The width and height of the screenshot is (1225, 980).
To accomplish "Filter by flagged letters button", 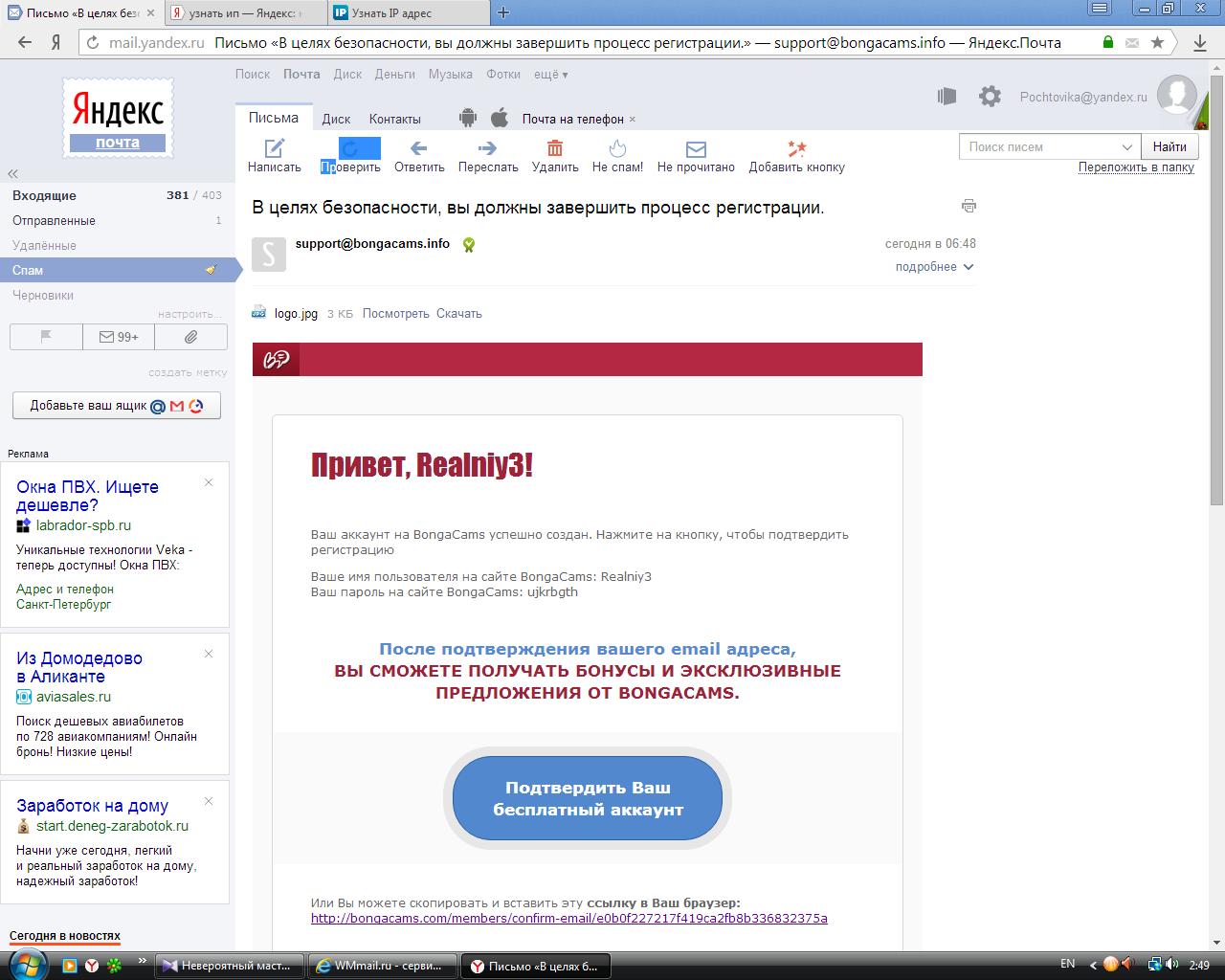I will point(46,337).
